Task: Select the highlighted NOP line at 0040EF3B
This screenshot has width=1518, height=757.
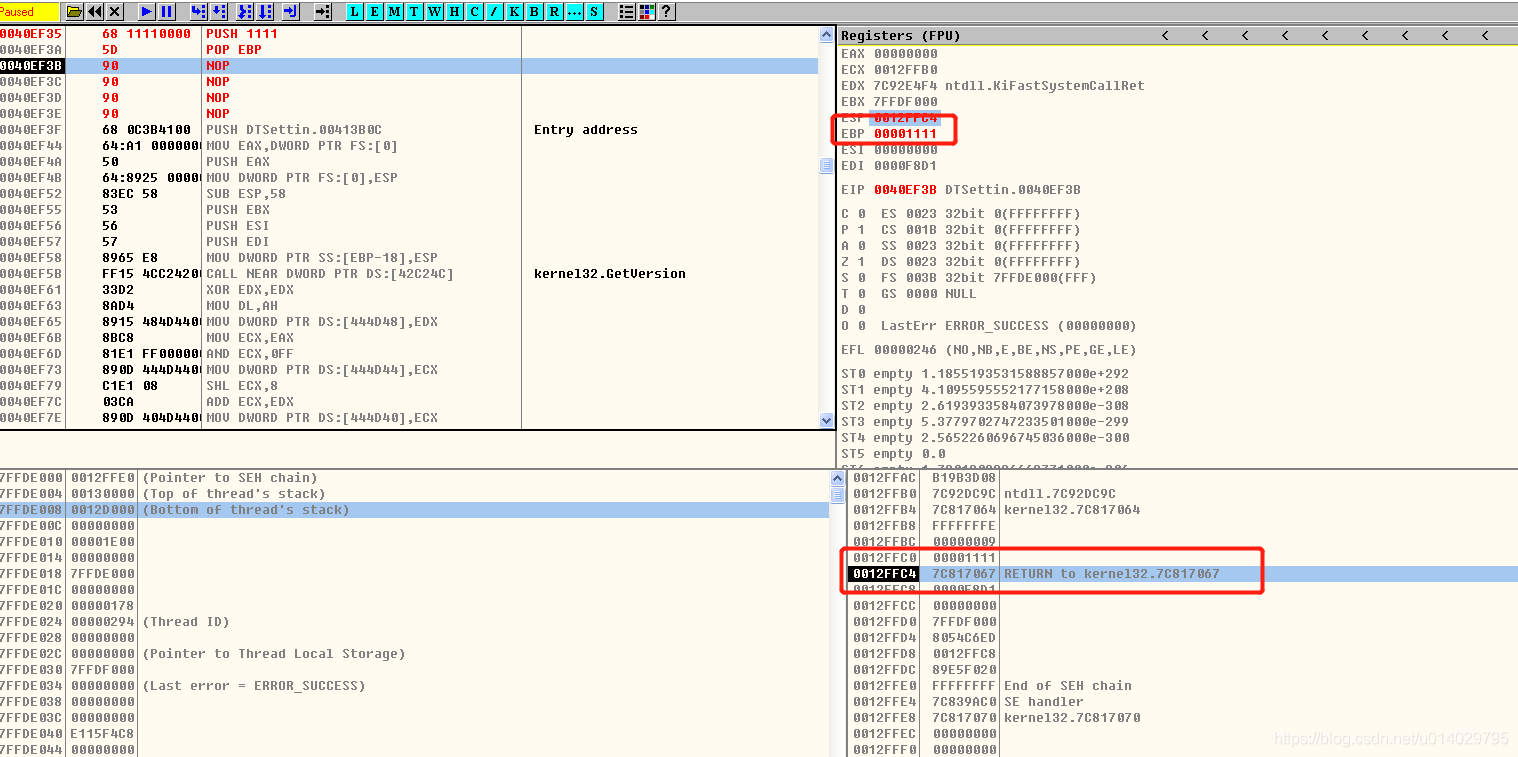Action: pyautogui.click(x=409, y=66)
